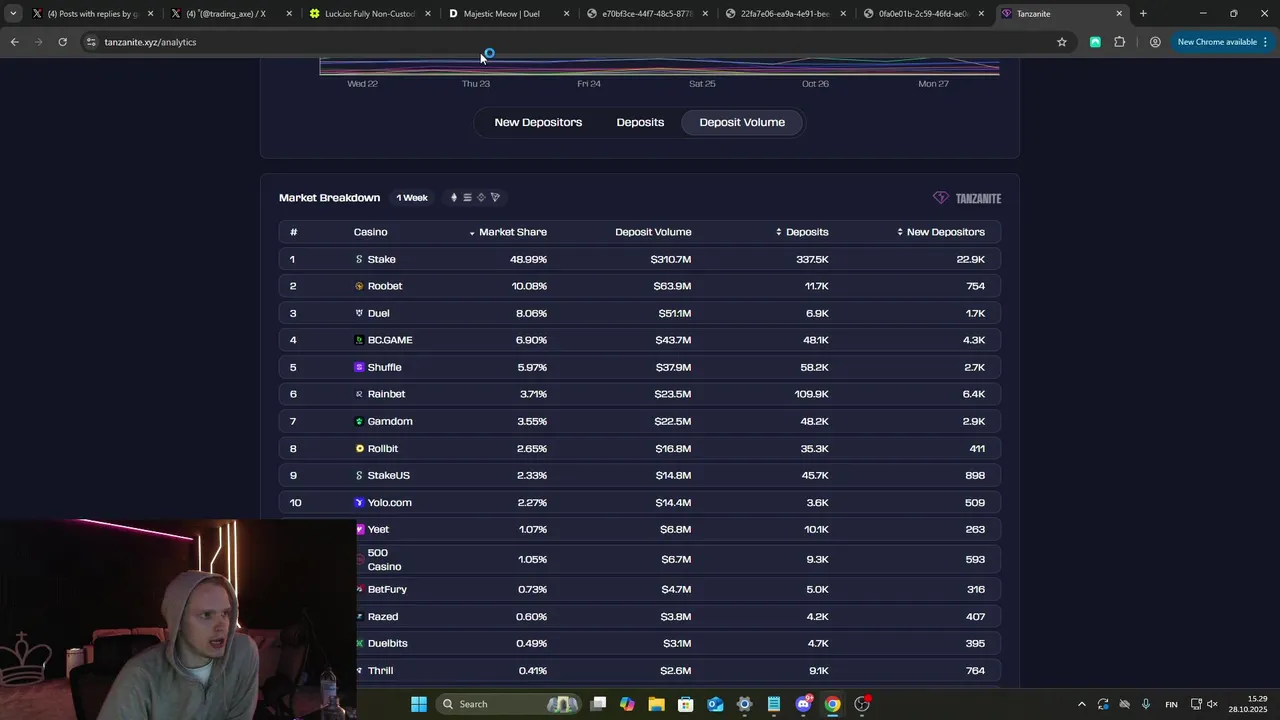Click the Duelbits casino logo icon
This screenshot has height=720, width=1280.
click(x=359, y=643)
